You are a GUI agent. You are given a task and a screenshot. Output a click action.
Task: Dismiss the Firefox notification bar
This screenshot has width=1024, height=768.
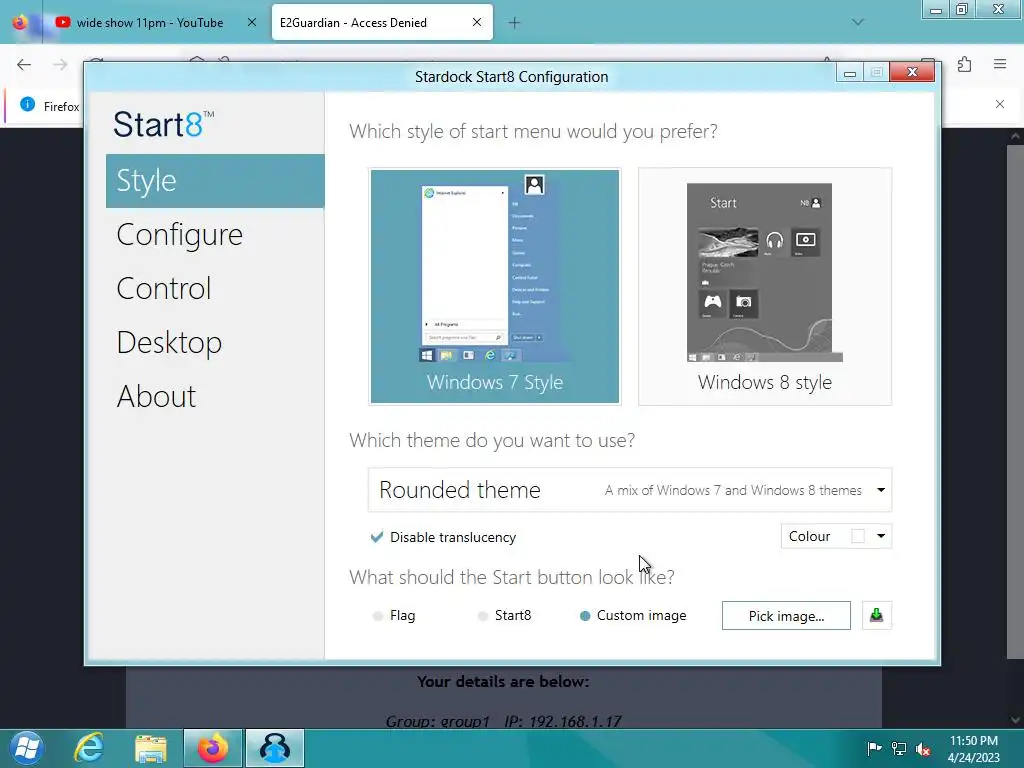click(x=1000, y=104)
